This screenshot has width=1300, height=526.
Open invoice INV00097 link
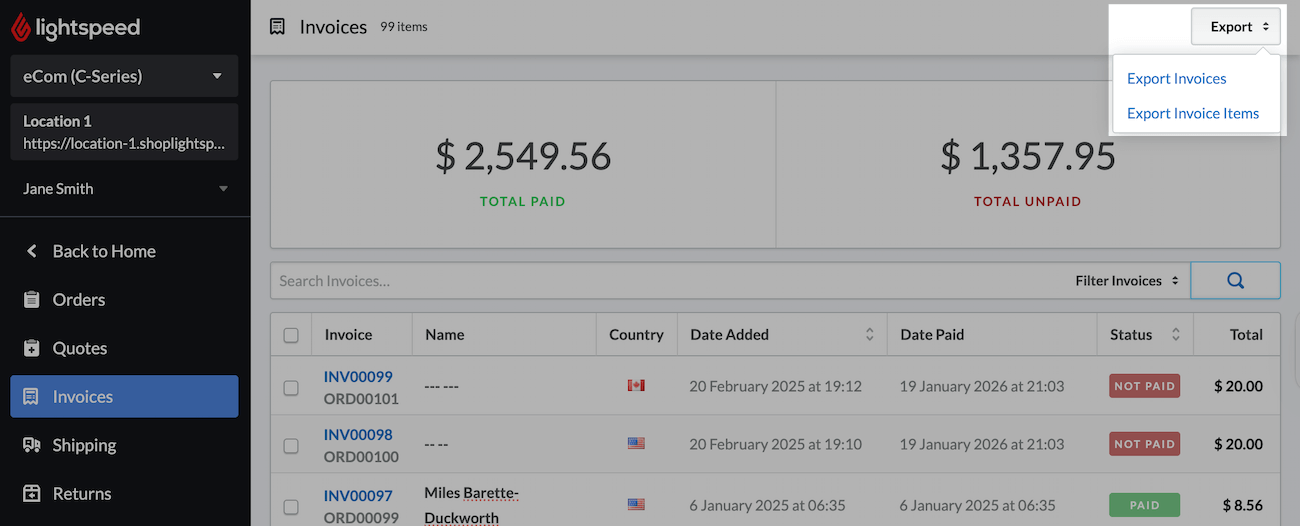pyautogui.click(x=358, y=496)
